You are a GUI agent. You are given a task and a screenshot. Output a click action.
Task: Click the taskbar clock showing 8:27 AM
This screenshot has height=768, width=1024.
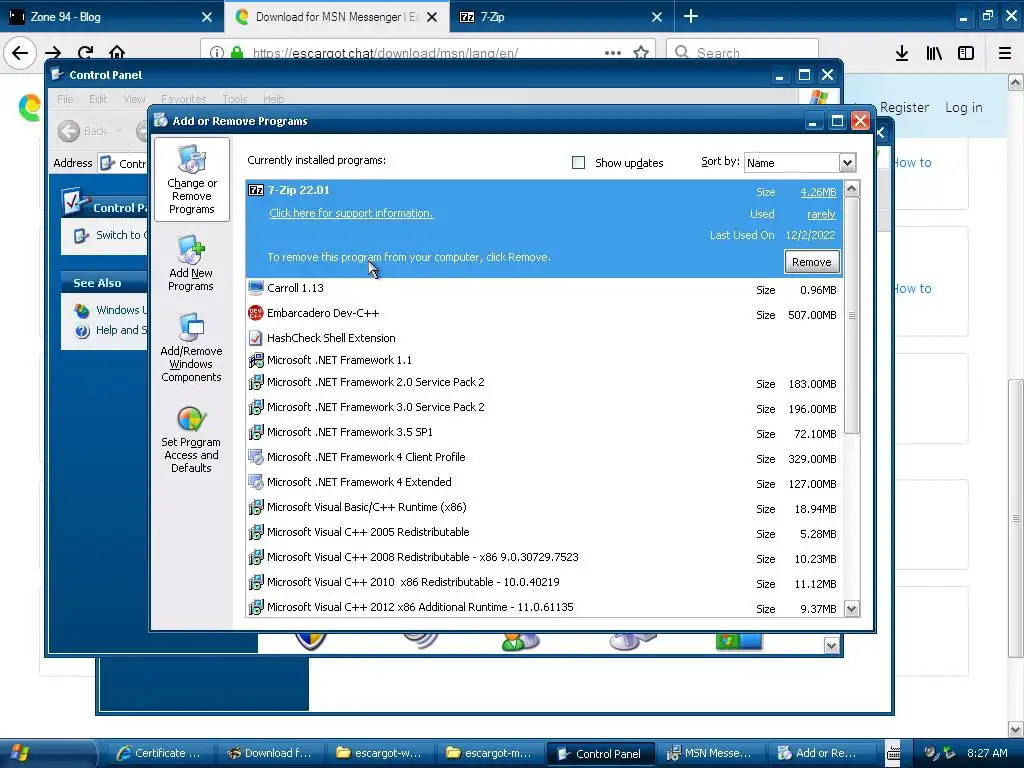986,753
